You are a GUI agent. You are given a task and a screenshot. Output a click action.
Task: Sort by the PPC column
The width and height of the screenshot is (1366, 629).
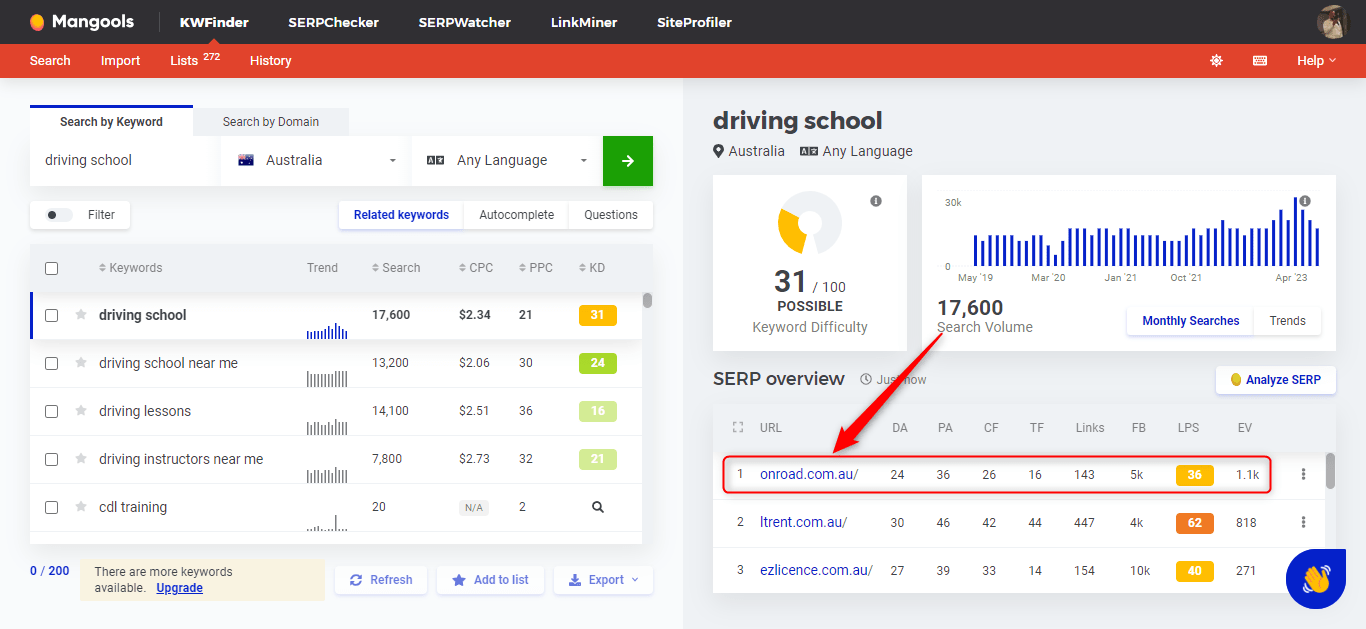click(535, 268)
